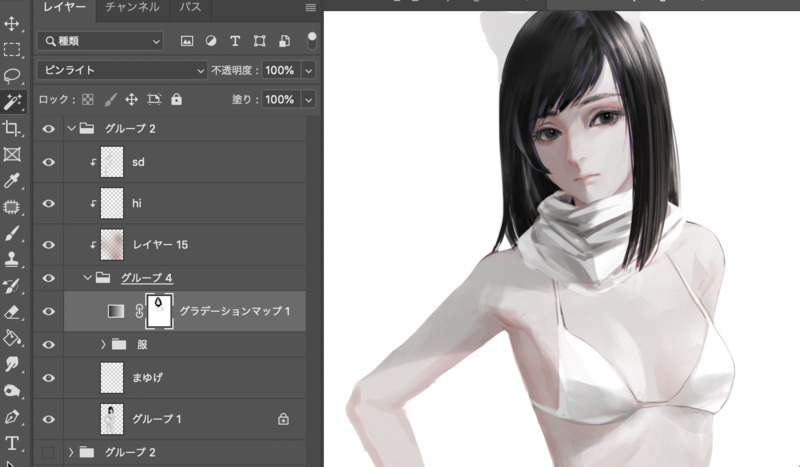Select the Magic Wand tool
The width and height of the screenshot is (800, 467).
[12, 102]
